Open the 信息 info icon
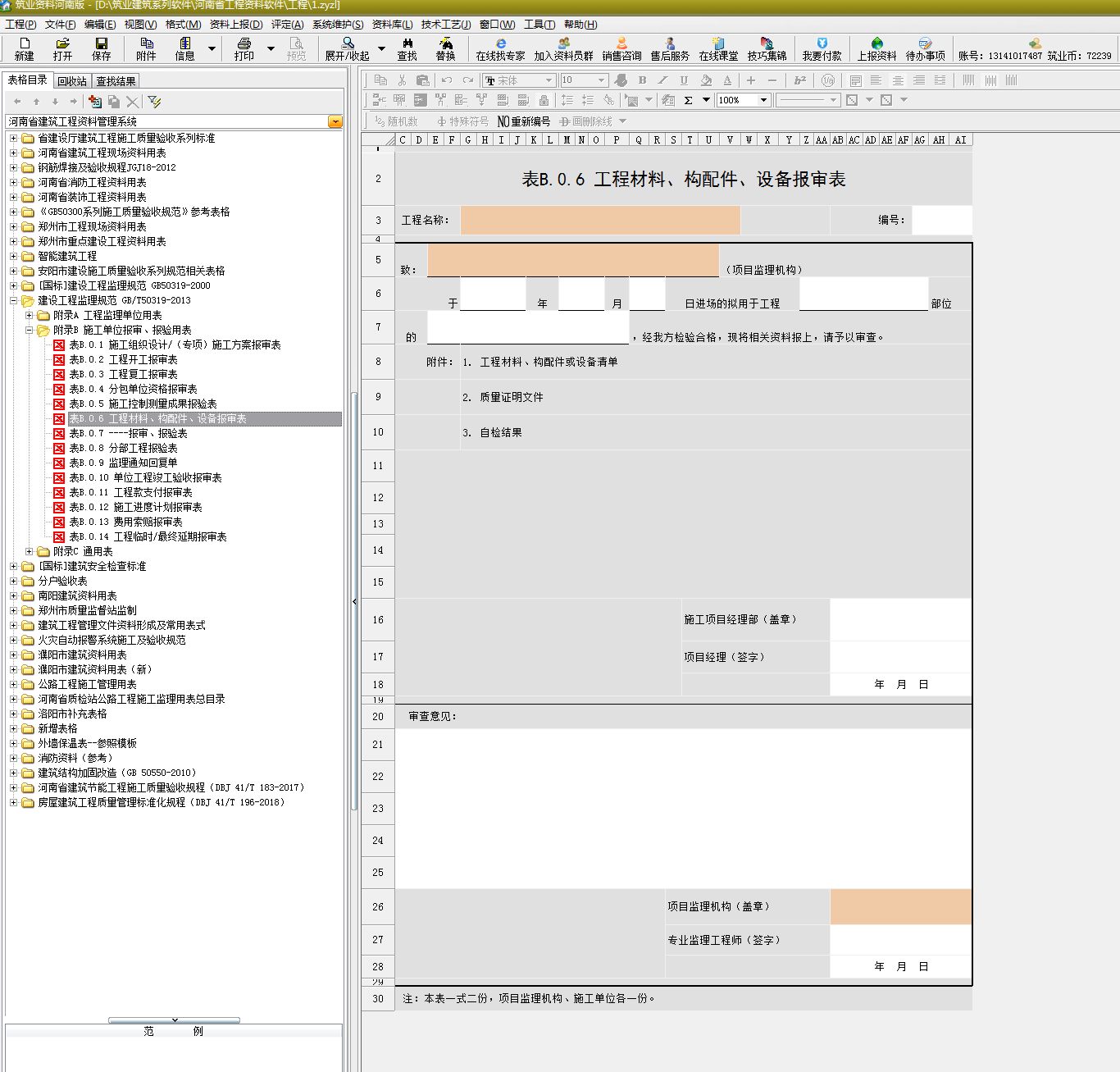The height and width of the screenshot is (1072, 1120). tap(184, 49)
